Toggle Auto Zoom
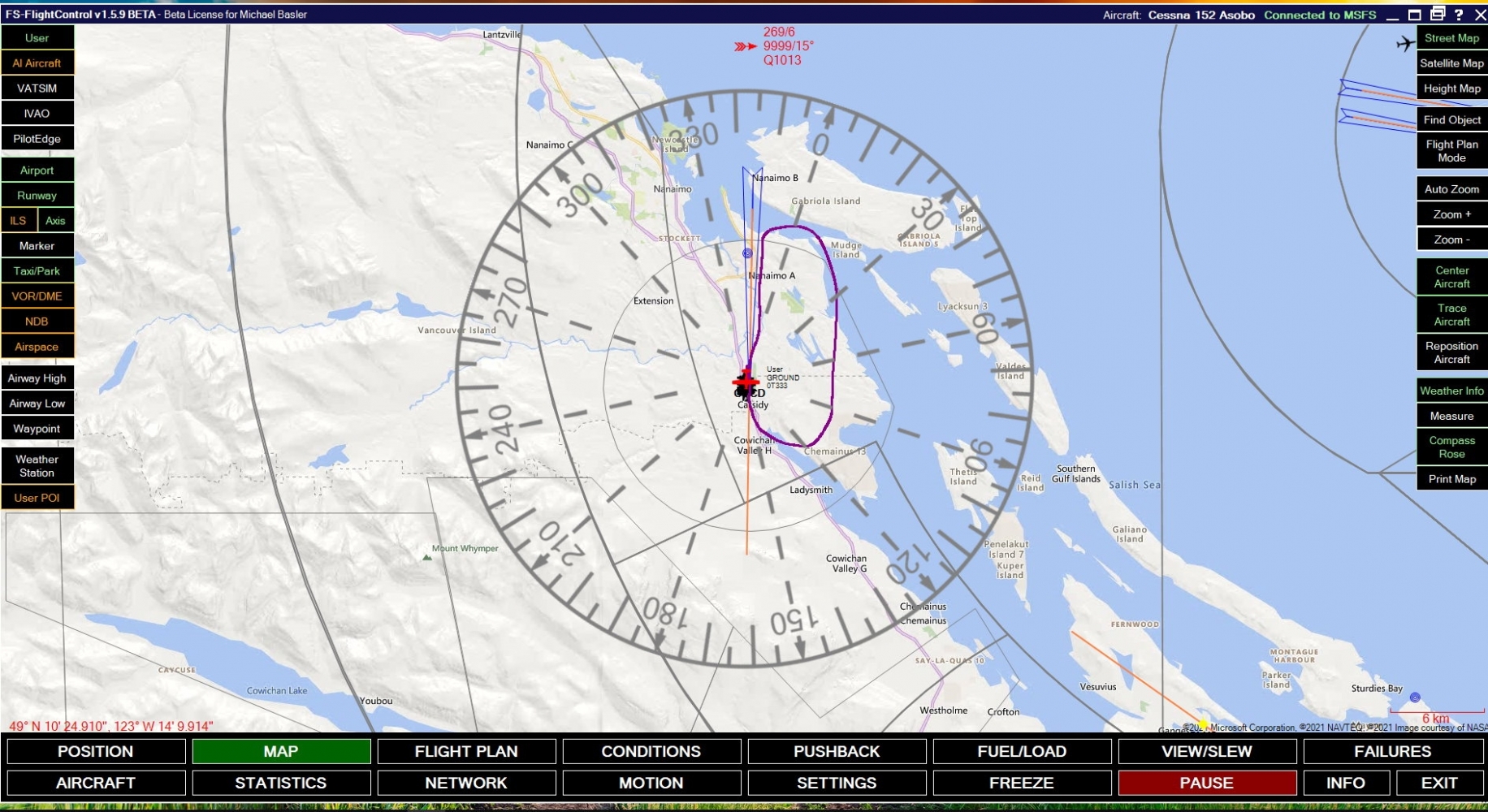The image size is (1488, 812). [x=1452, y=189]
